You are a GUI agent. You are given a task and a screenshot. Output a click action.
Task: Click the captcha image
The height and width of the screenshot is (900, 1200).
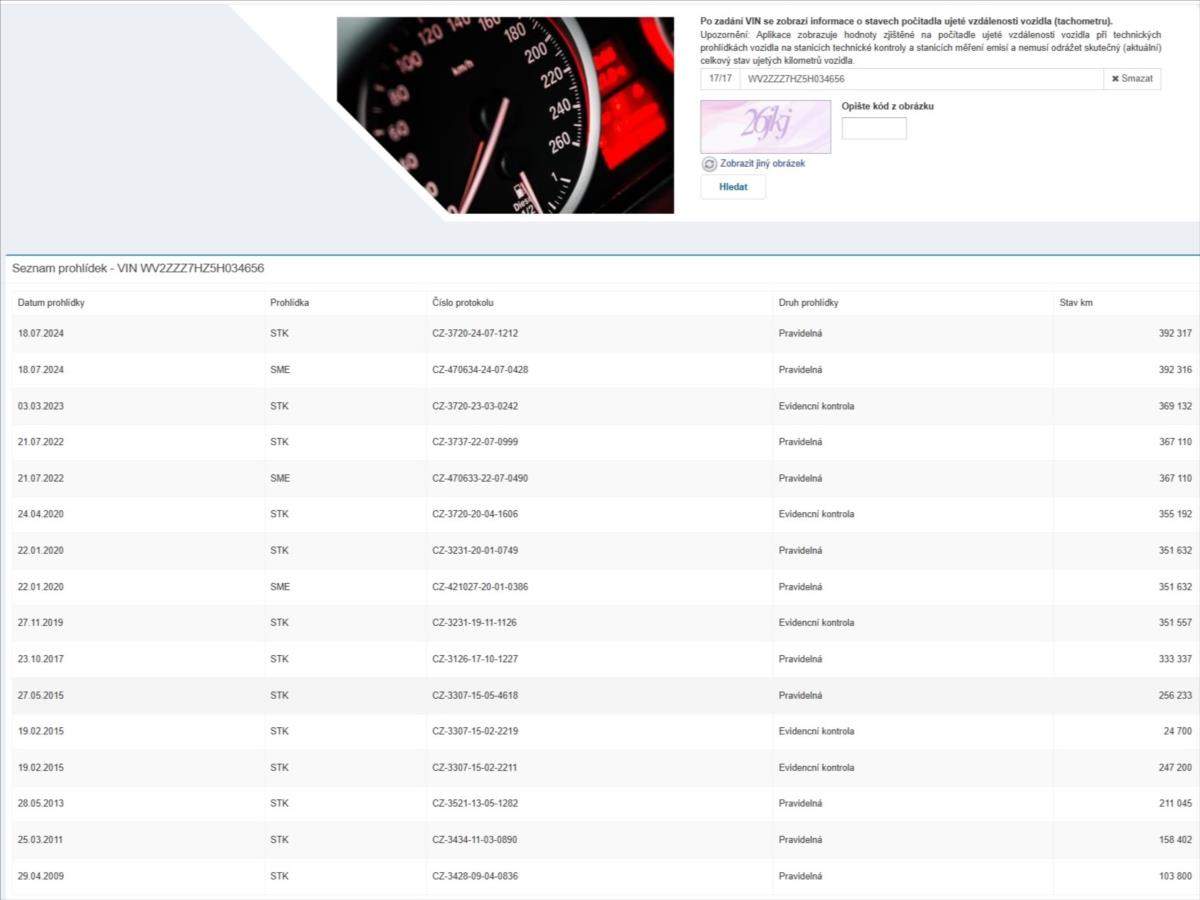coord(765,126)
